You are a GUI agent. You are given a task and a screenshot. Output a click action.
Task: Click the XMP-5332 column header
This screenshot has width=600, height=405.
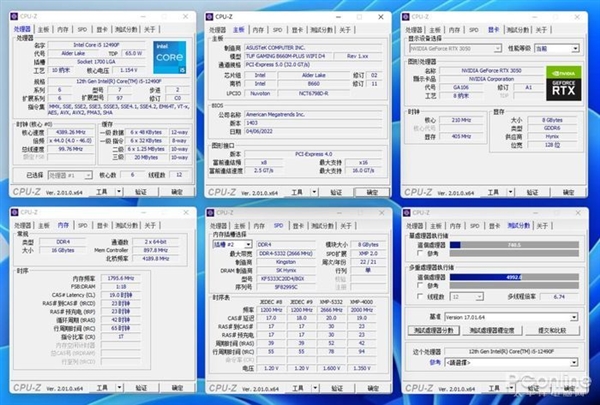click(331, 302)
